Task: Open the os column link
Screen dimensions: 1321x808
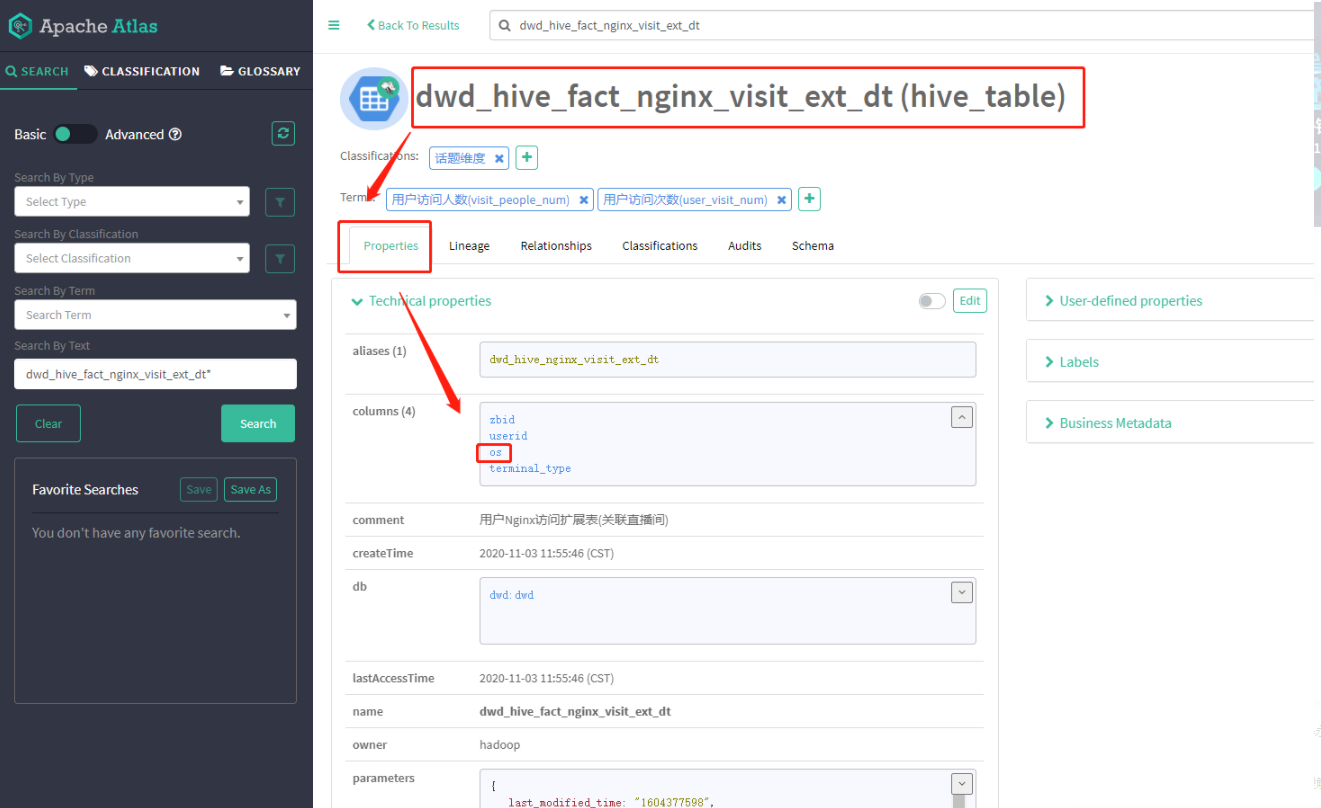Action: tap(495, 453)
